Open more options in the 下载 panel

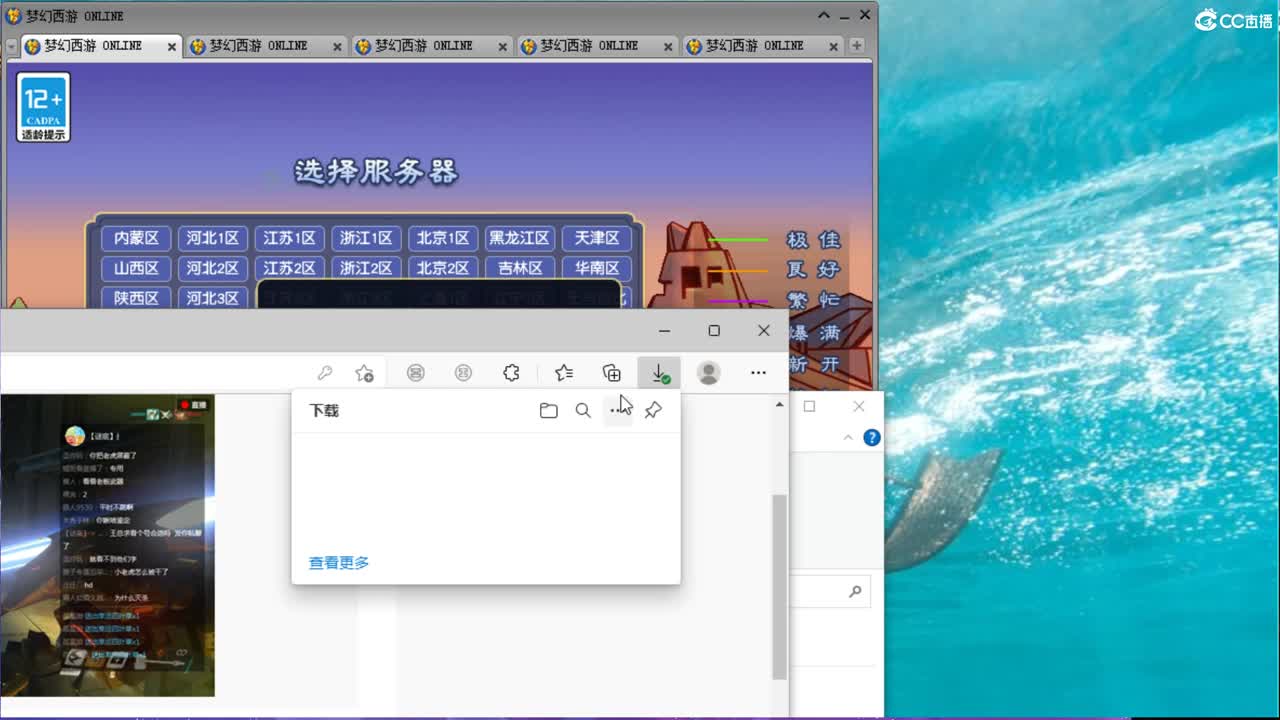(x=618, y=411)
